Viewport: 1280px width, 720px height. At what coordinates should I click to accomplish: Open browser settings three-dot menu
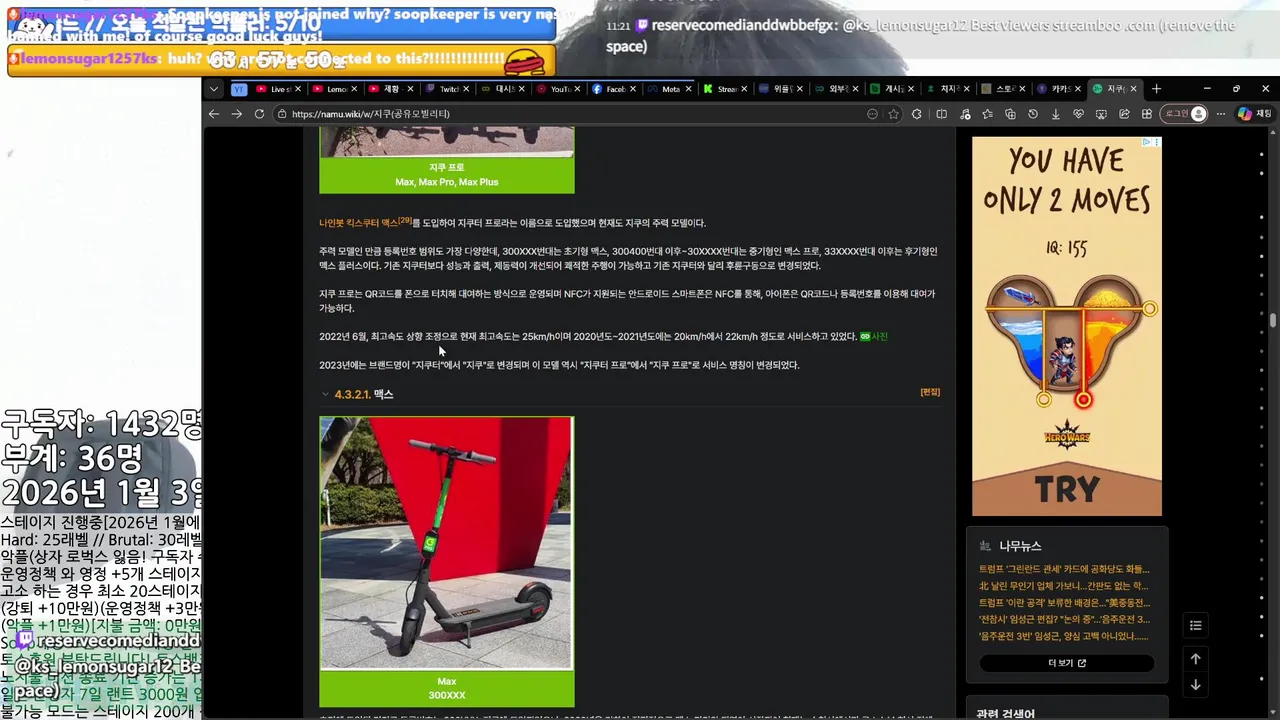point(1220,114)
